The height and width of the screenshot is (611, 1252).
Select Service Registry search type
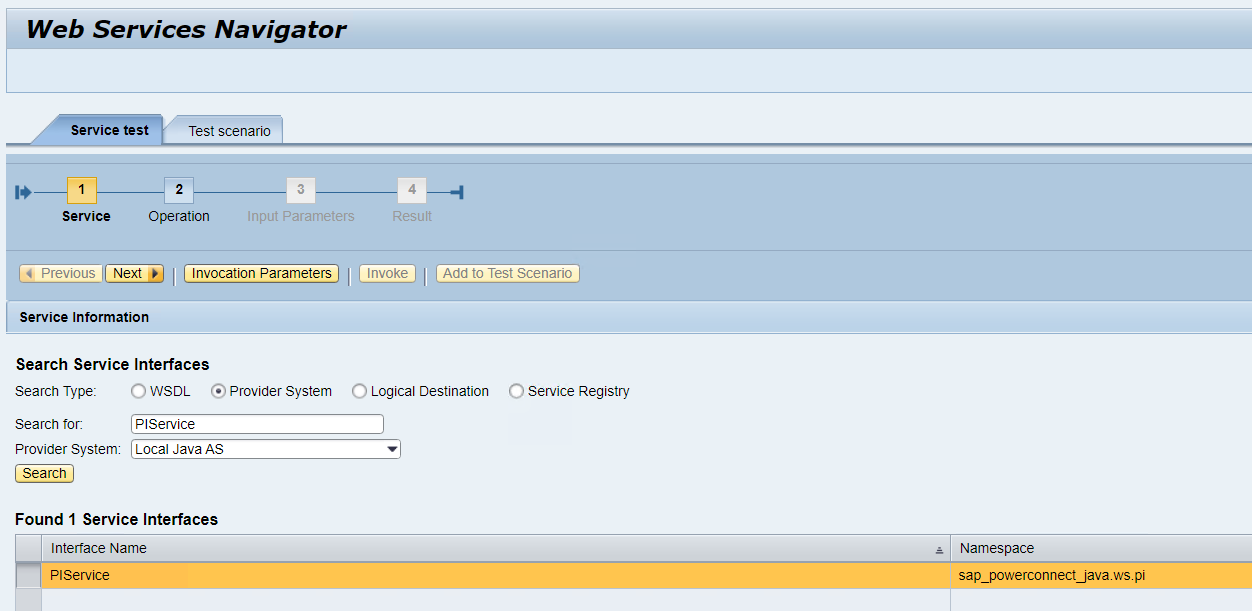click(x=516, y=392)
